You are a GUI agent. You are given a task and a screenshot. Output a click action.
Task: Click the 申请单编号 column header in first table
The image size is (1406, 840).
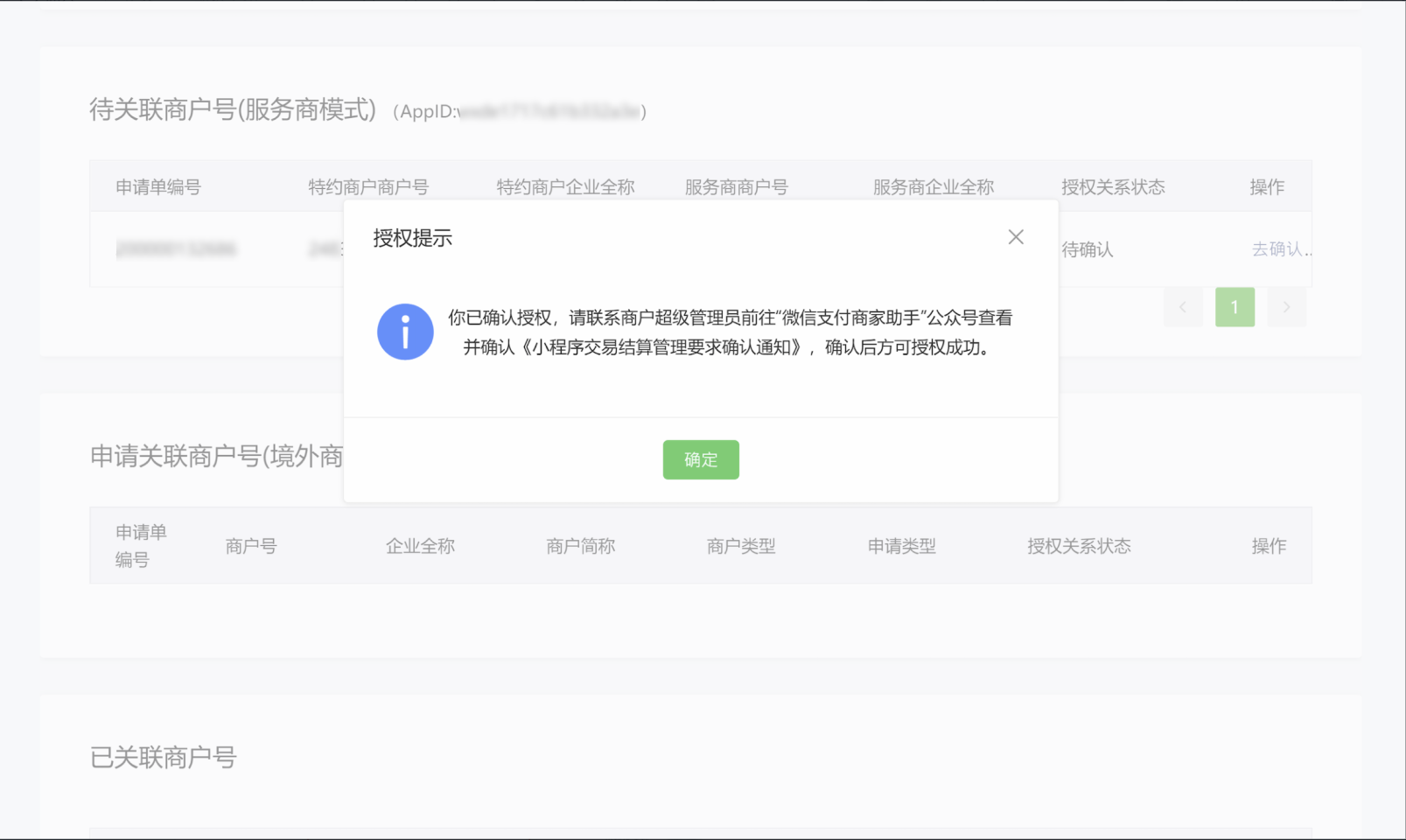click(x=158, y=187)
